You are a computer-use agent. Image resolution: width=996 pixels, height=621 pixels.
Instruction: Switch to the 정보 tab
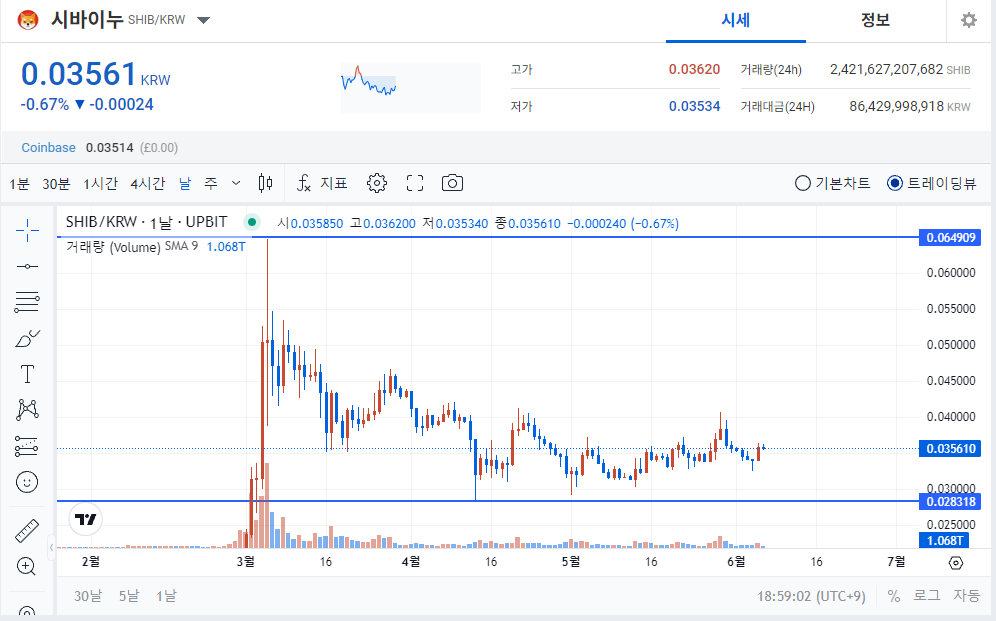pos(875,21)
